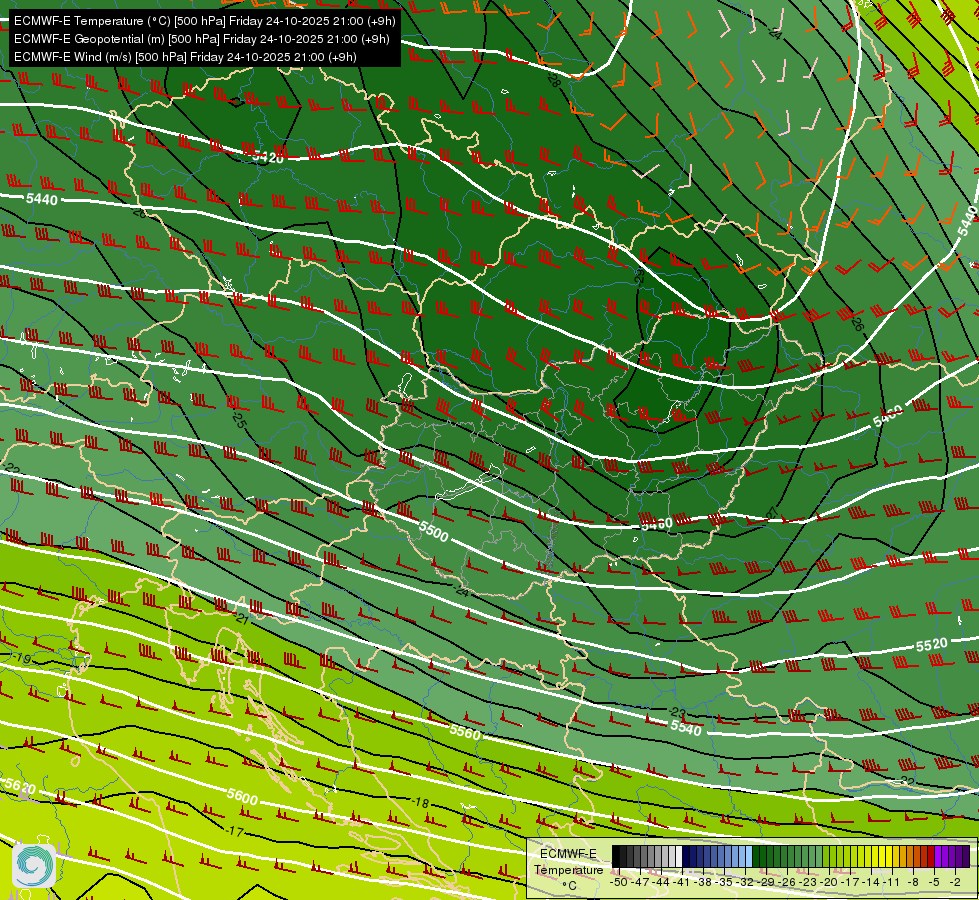
Task: Click the -32 value on the legend scale
Action: coord(745,882)
